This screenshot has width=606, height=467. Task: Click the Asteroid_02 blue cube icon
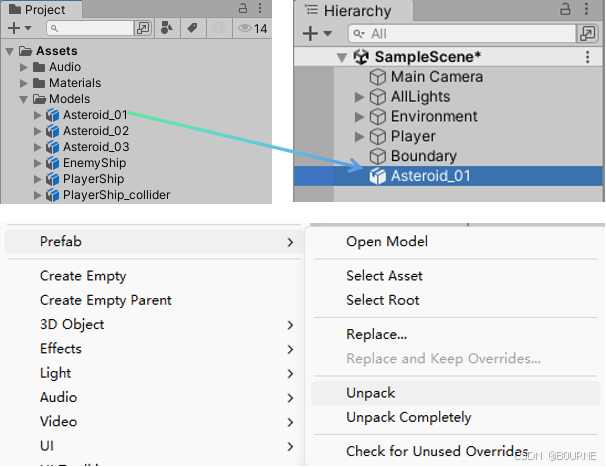point(53,131)
